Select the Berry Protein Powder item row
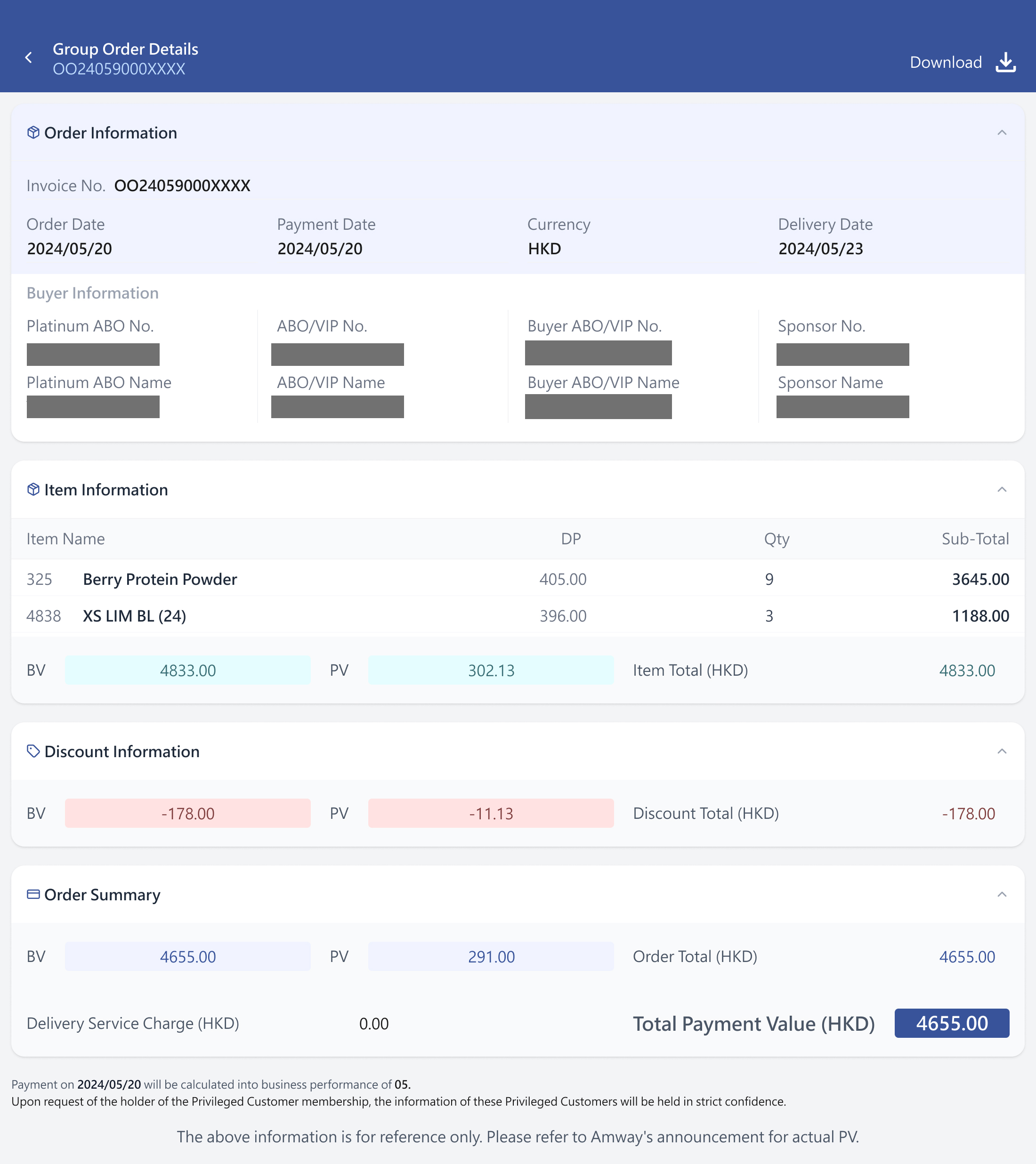The height and width of the screenshot is (1164, 1036). [x=518, y=579]
